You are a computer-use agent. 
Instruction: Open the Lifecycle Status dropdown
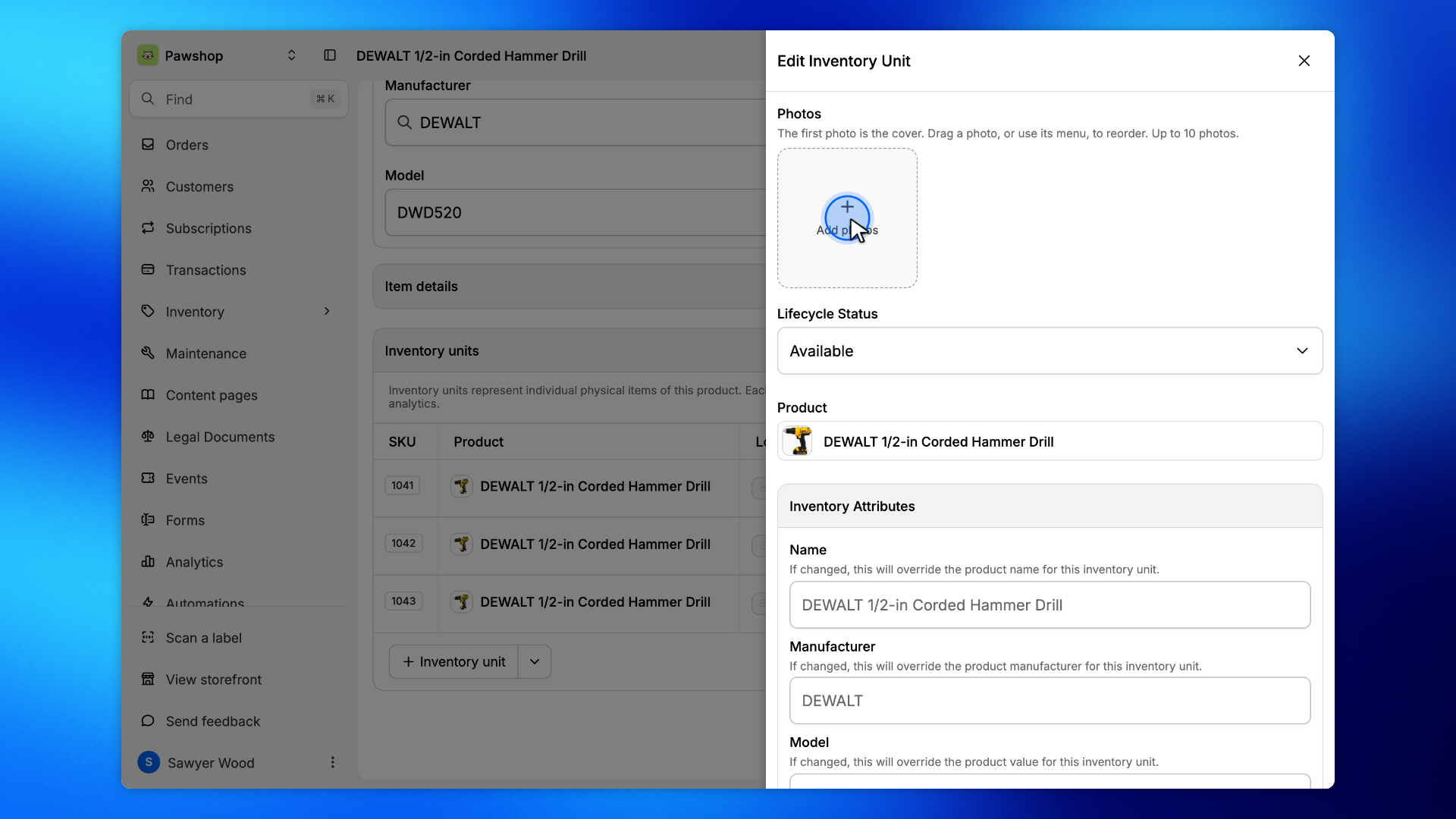(1050, 351)
